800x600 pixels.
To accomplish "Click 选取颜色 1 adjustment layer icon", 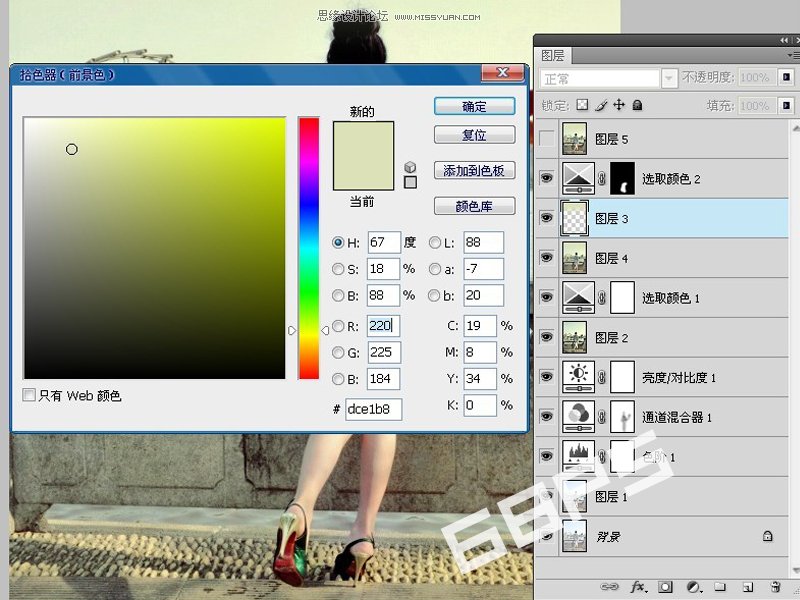I will pos(579,297).
